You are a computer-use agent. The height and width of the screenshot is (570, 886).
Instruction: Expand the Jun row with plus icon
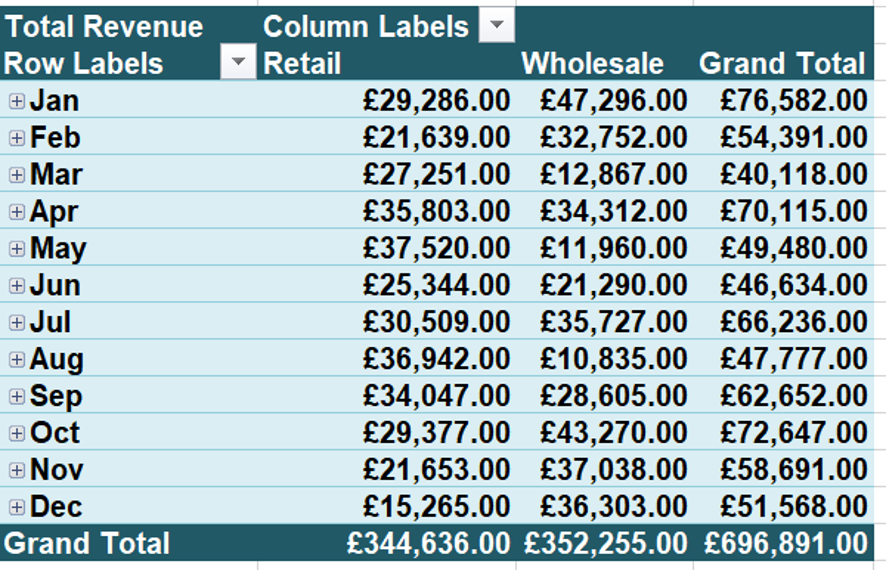coord(16,286)
